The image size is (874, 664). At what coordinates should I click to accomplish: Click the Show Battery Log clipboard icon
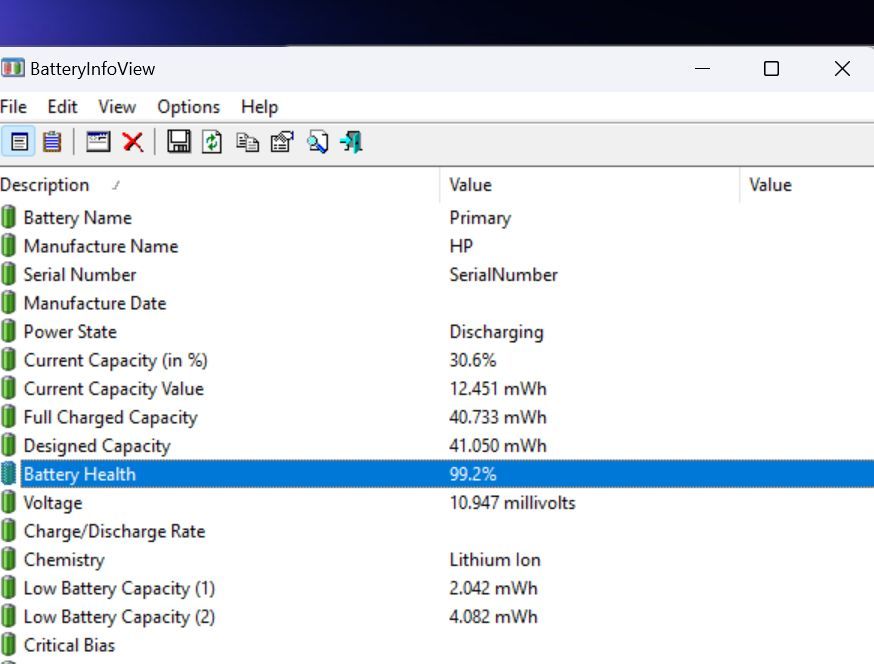(x=52, y=142)
